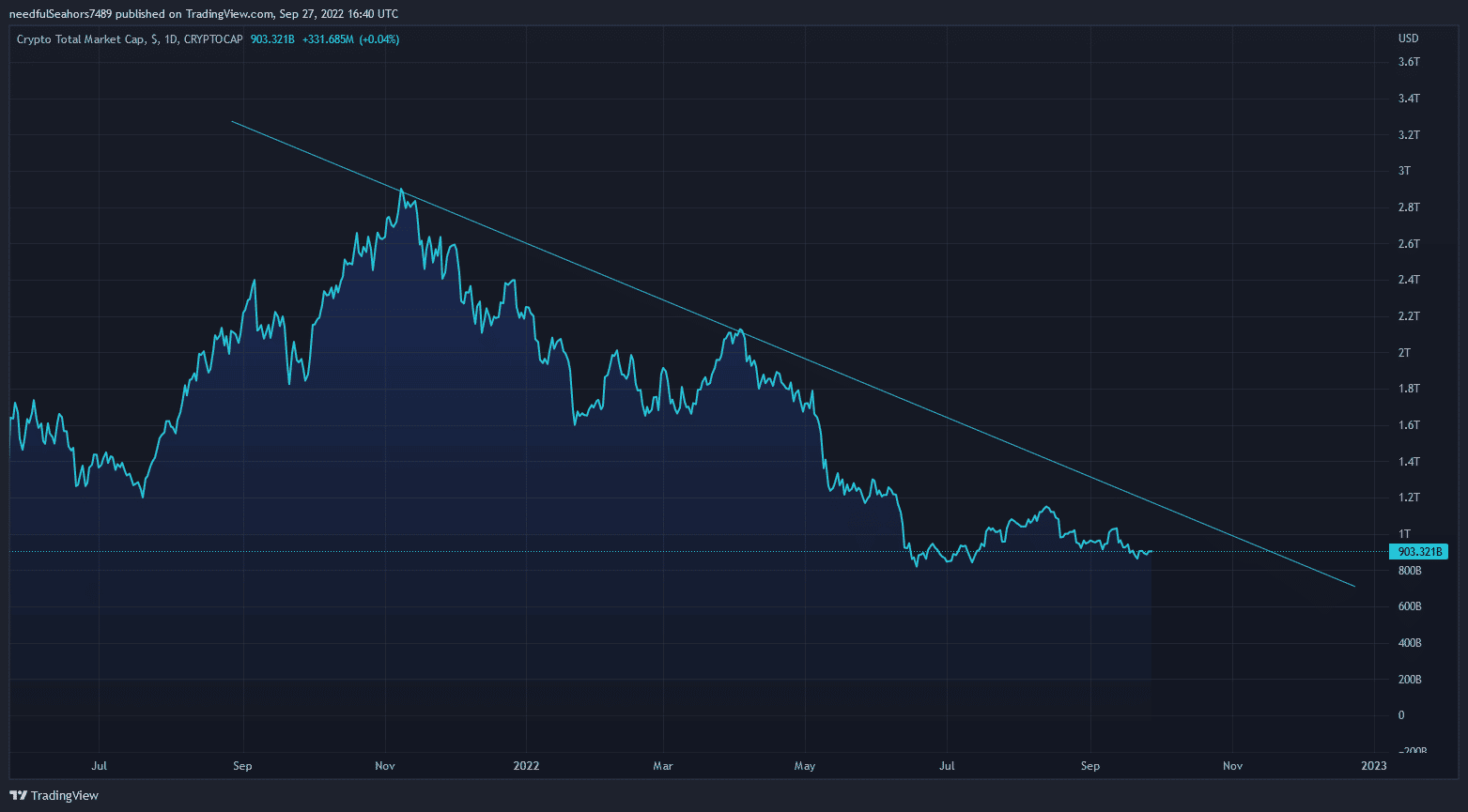Click the 0 price level label
This screenshot has height=812, width=1468.
pos(1401,715)
